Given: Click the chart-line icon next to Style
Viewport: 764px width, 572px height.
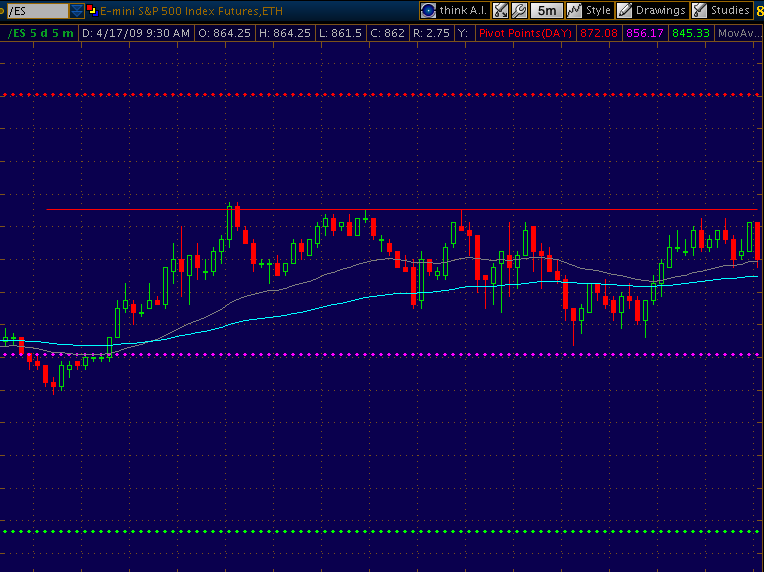Looking at the screenshot, I should (x=574, y=10).
